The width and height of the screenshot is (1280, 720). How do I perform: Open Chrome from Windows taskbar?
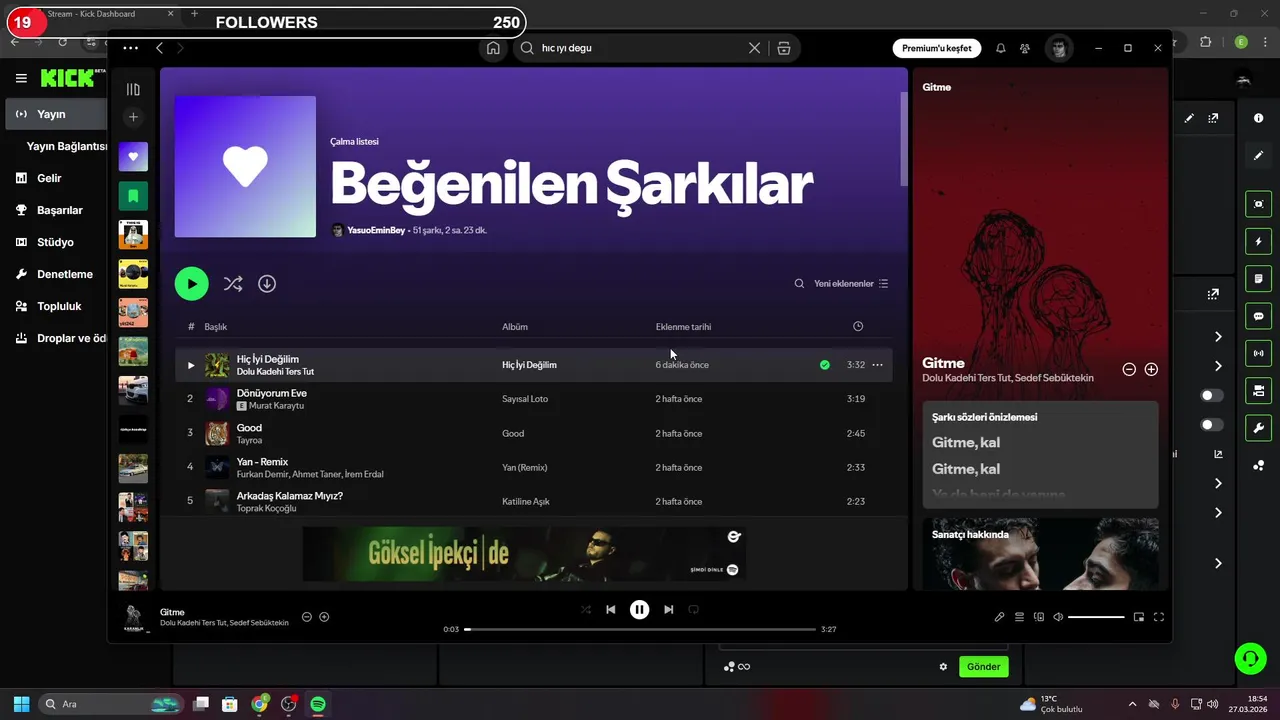pos(260,704)
